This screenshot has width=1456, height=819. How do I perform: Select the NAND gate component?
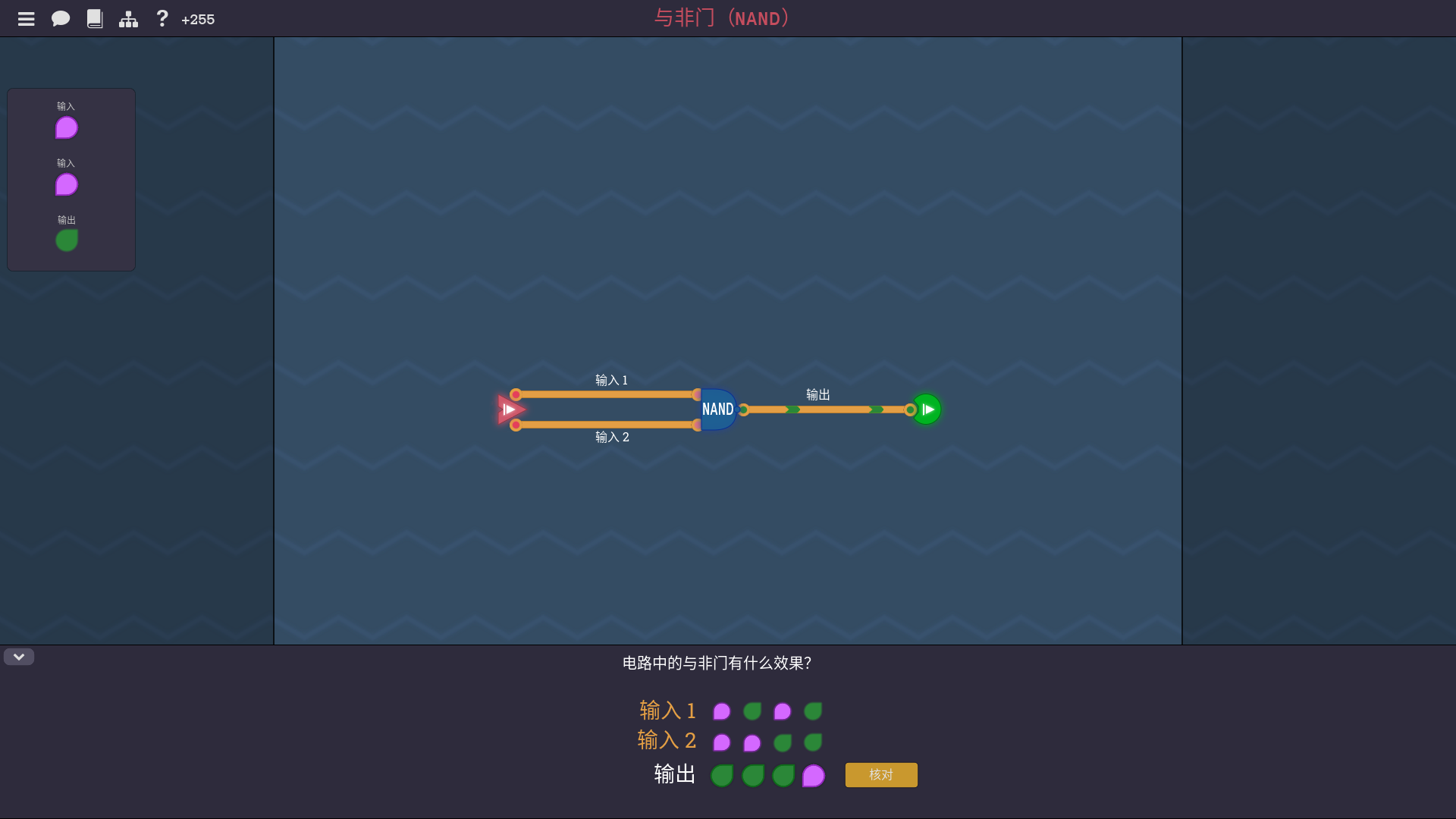[717, 409]
